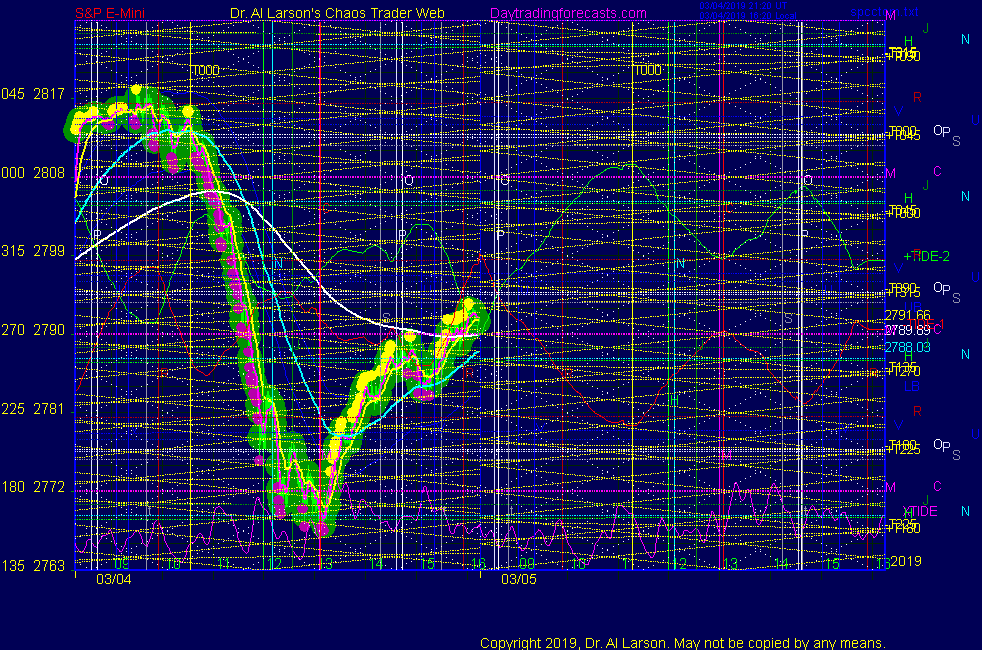Click the blue "LB" label
982x650 pixels.
pyautogui.click(x=912, y=386)
